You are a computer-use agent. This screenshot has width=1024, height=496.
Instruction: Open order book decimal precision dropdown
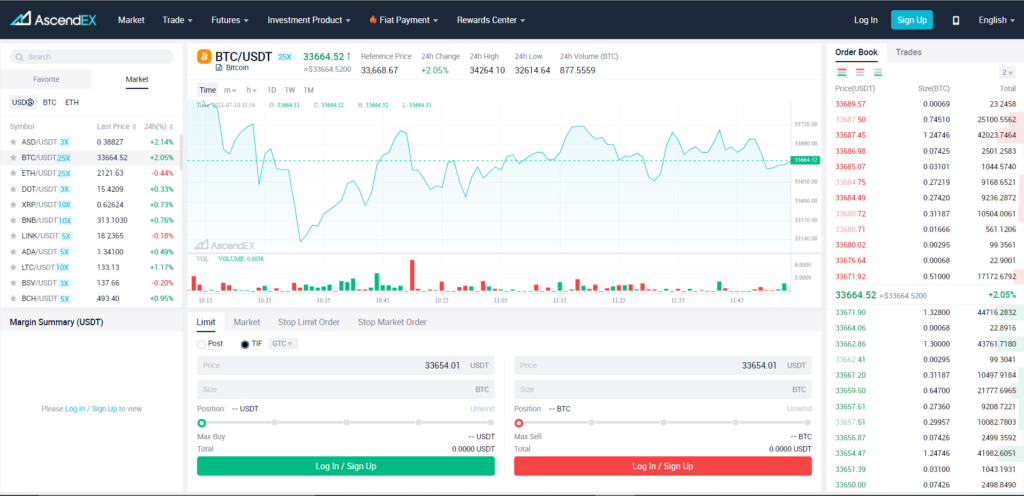pyautogui.click(x=1008, y=73)
